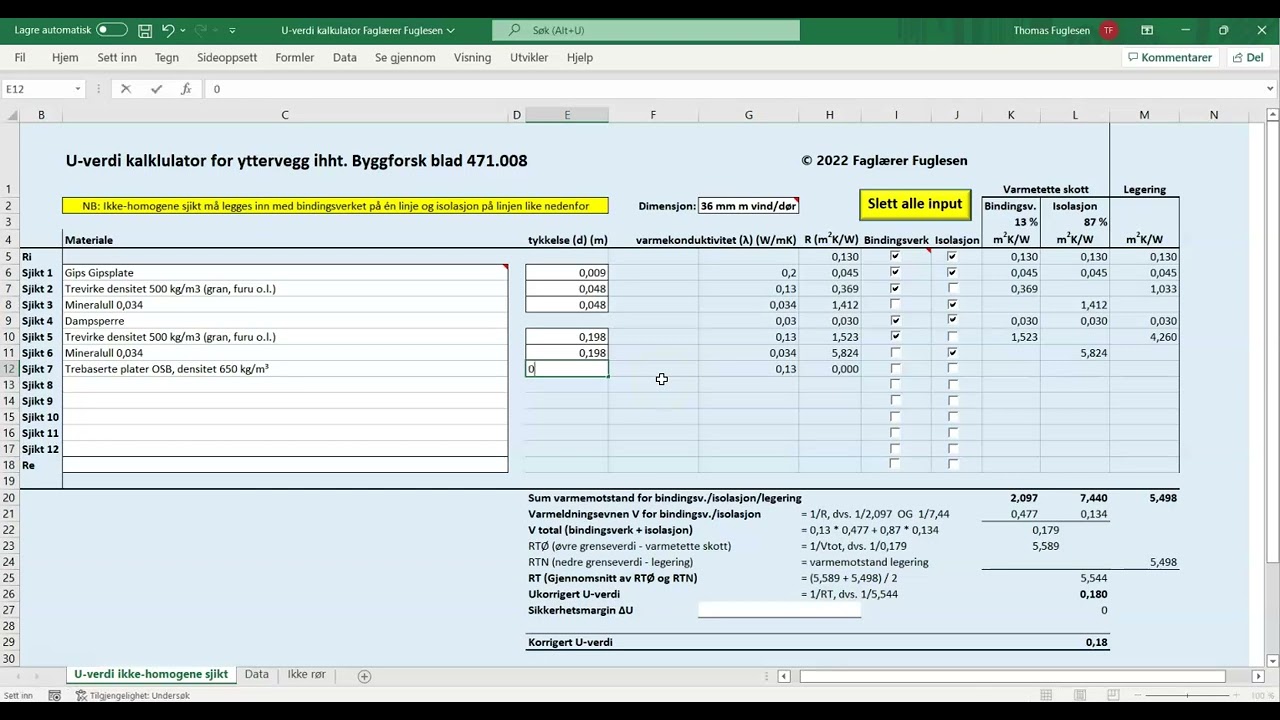This screenshot has height=720, width=1280.
Task: Check Bindingsverk checkbox for Sjikt 7
Action: (x=895, y=368)
